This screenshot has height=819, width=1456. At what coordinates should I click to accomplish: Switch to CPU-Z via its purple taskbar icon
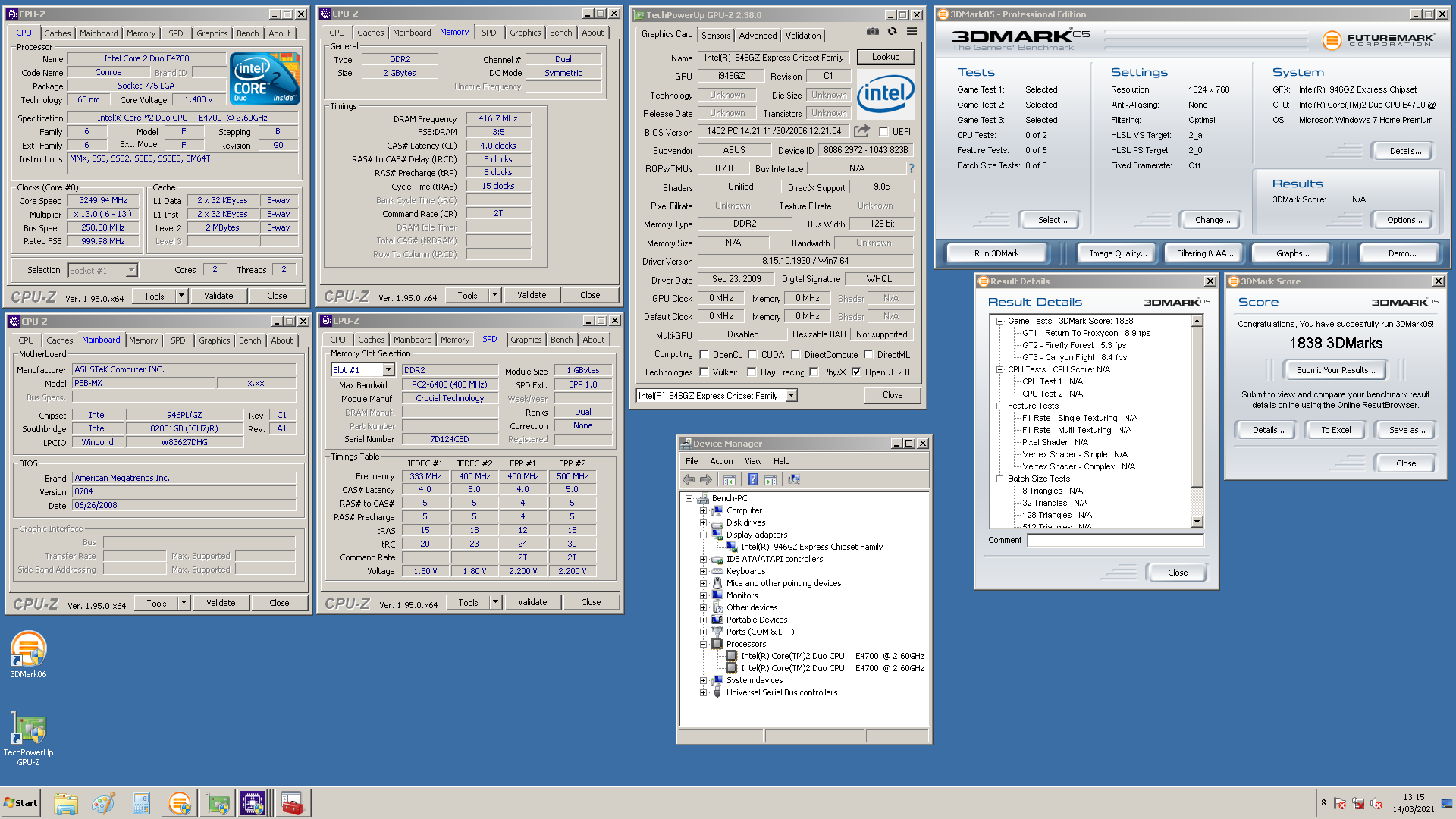click(x=253, y=803)
